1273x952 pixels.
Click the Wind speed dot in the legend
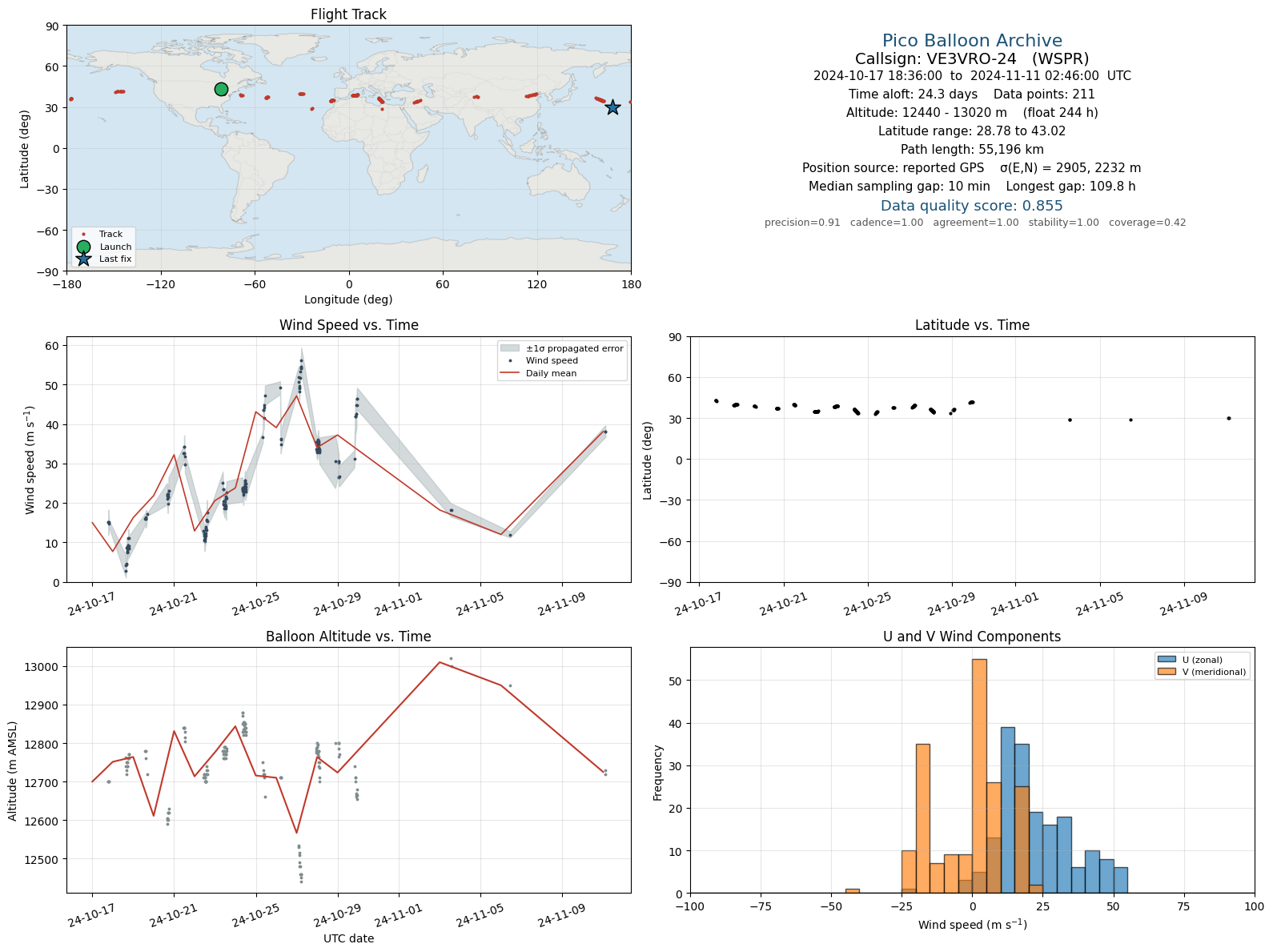click(510, 361)
